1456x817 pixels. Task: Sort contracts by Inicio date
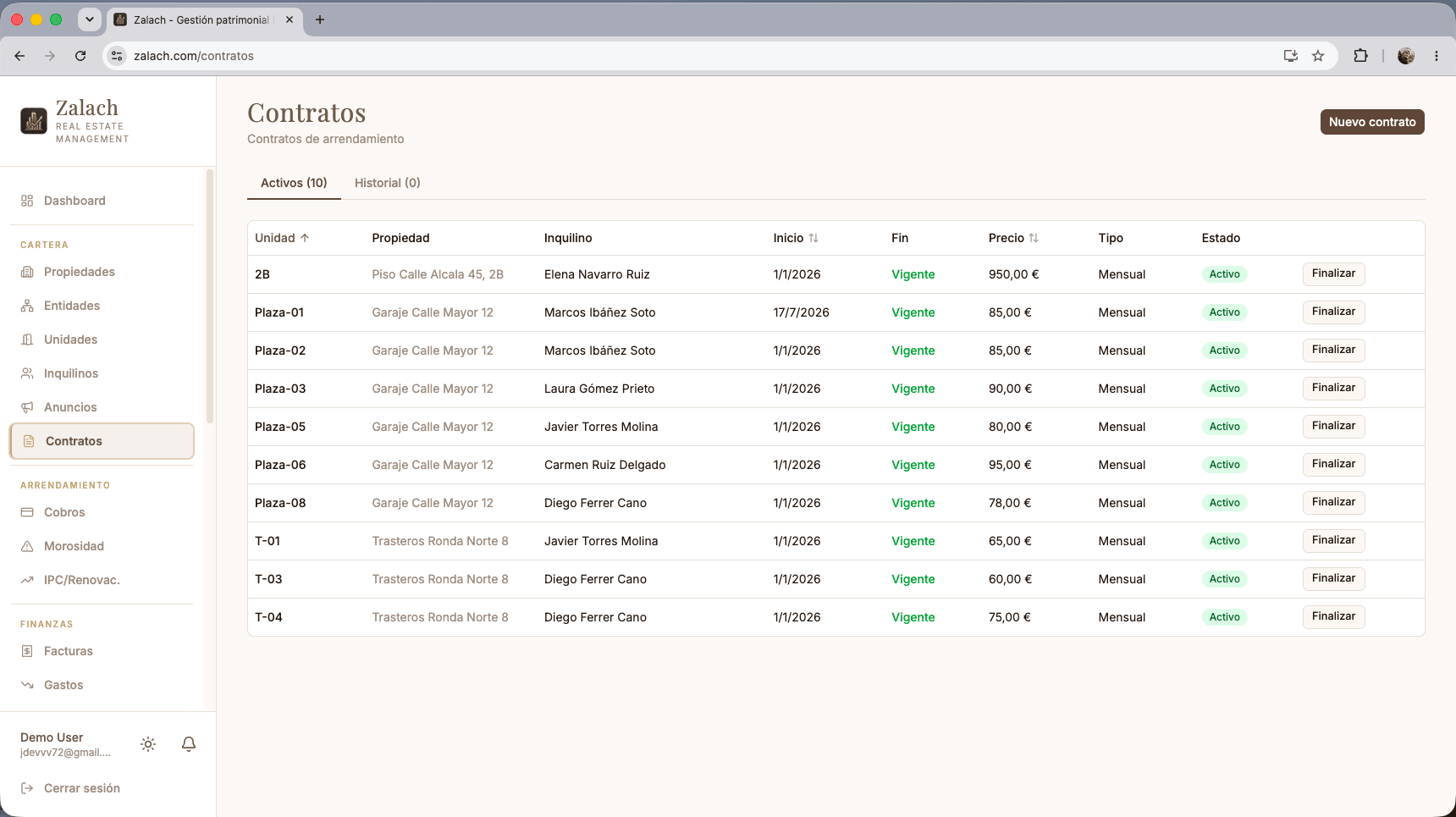[796, 238]
